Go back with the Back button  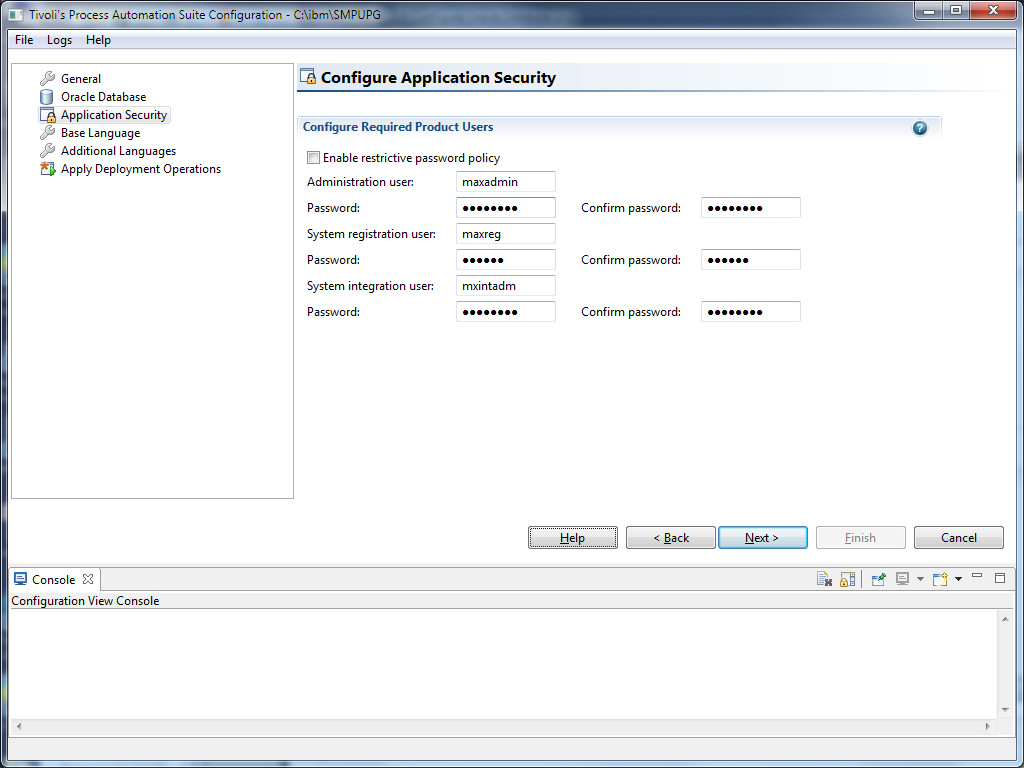click(x=671, y=537)
